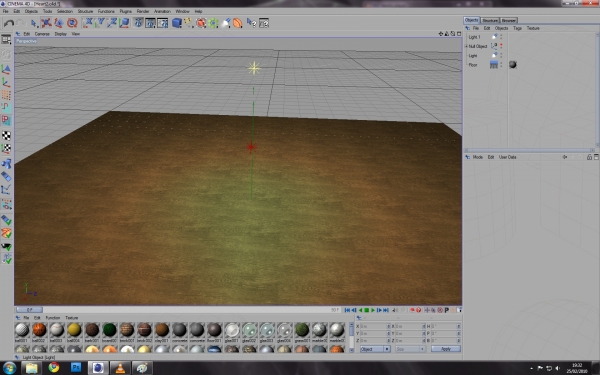Play the animation forward

373,310
